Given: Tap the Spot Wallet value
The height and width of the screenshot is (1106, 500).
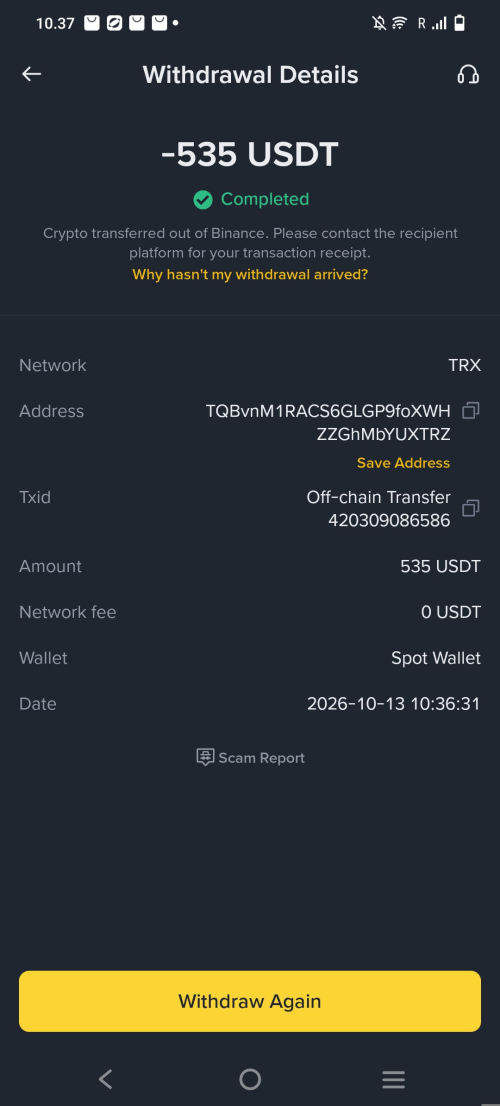Looking at the screenshot, I should pyautogui.click(x=436, y=658).
